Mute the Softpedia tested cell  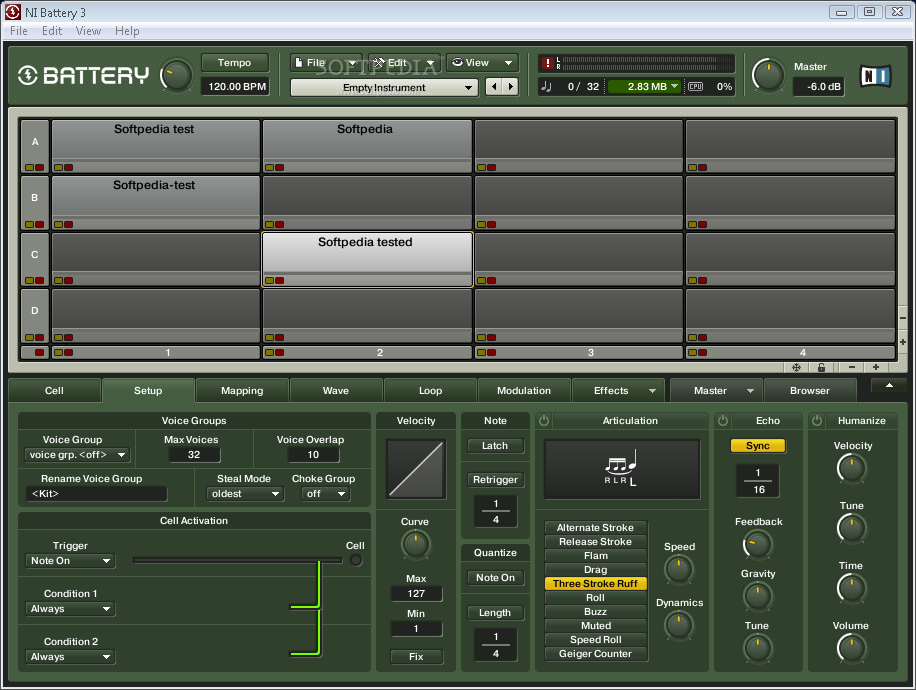pyautogui.click(x=280, y=280)
